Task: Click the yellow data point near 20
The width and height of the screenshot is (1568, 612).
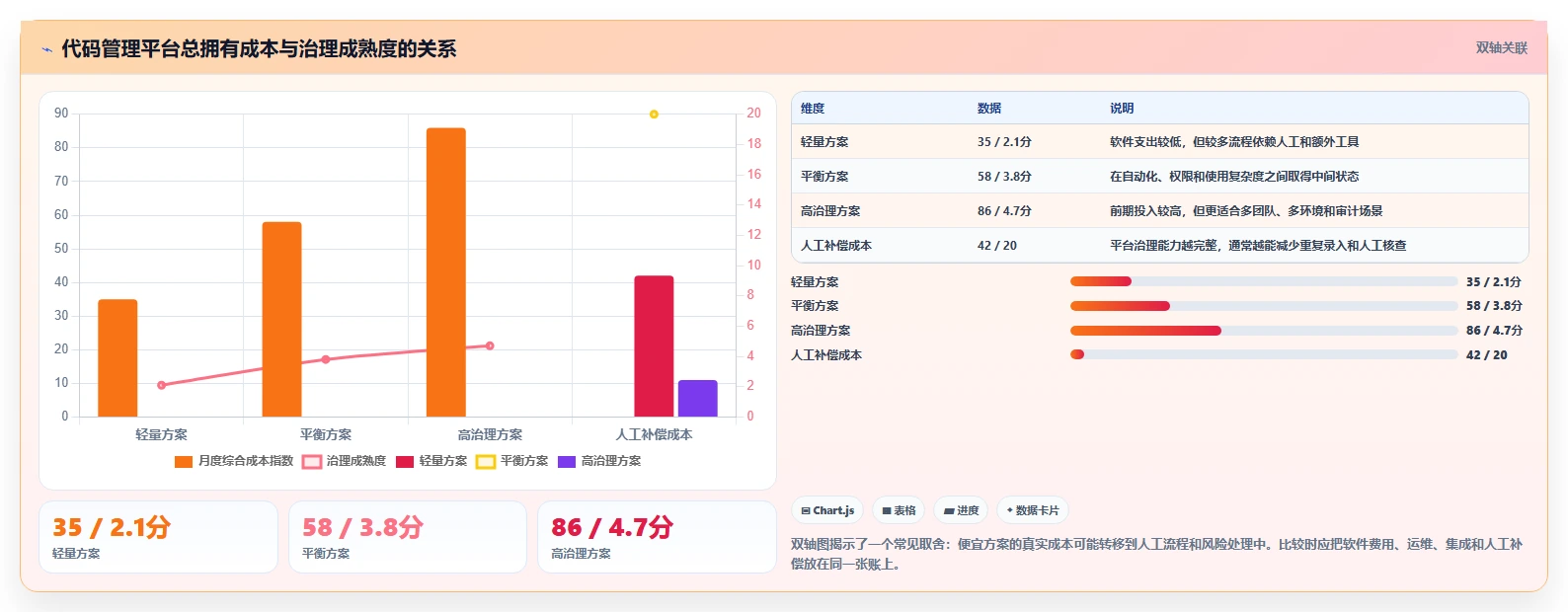Action: pyautogui.click(x=654, y=115)
